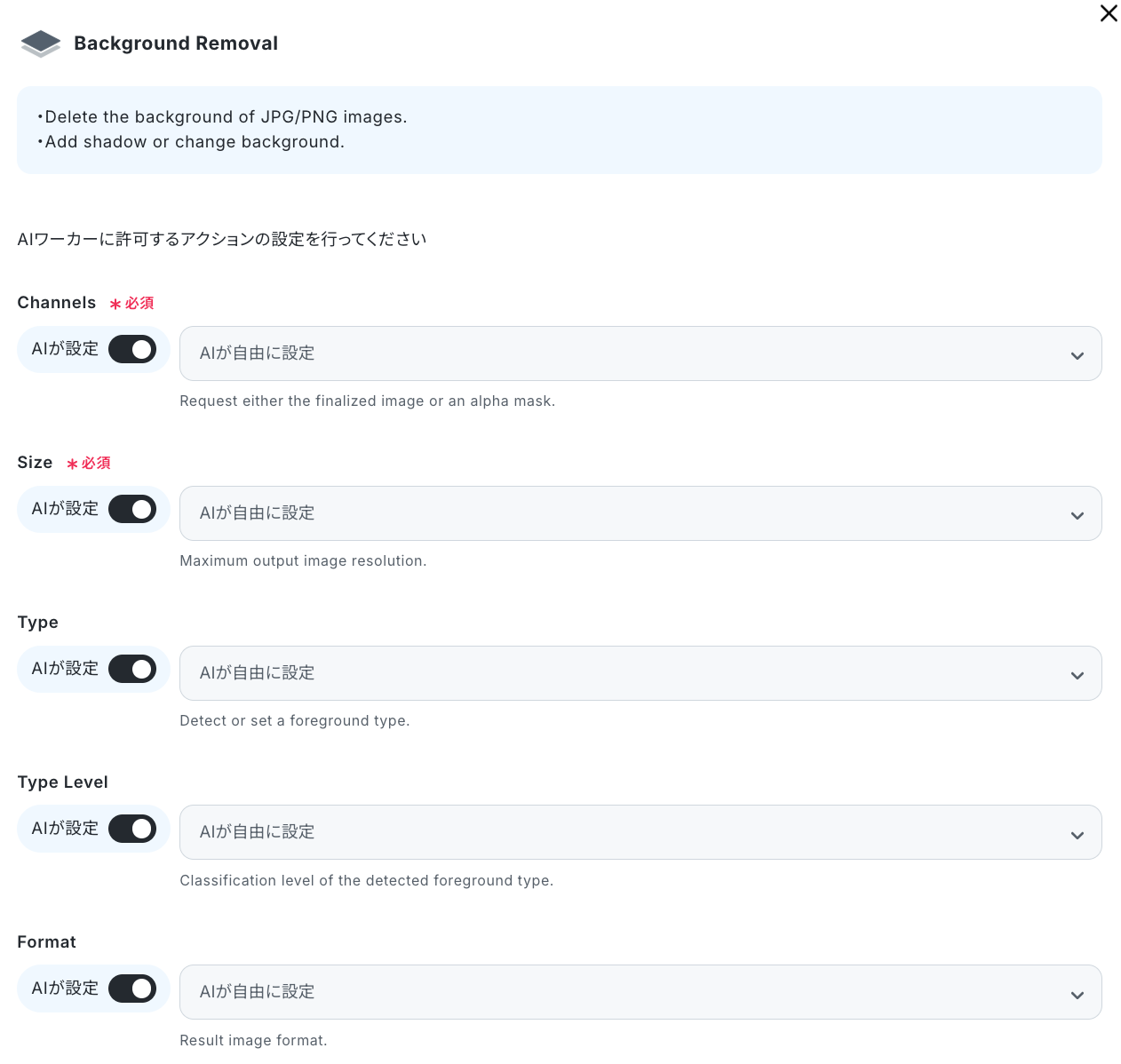Close the Background Removal dialog
This screenshot has height=1064, width=1121.
(x=1109, y=13)
